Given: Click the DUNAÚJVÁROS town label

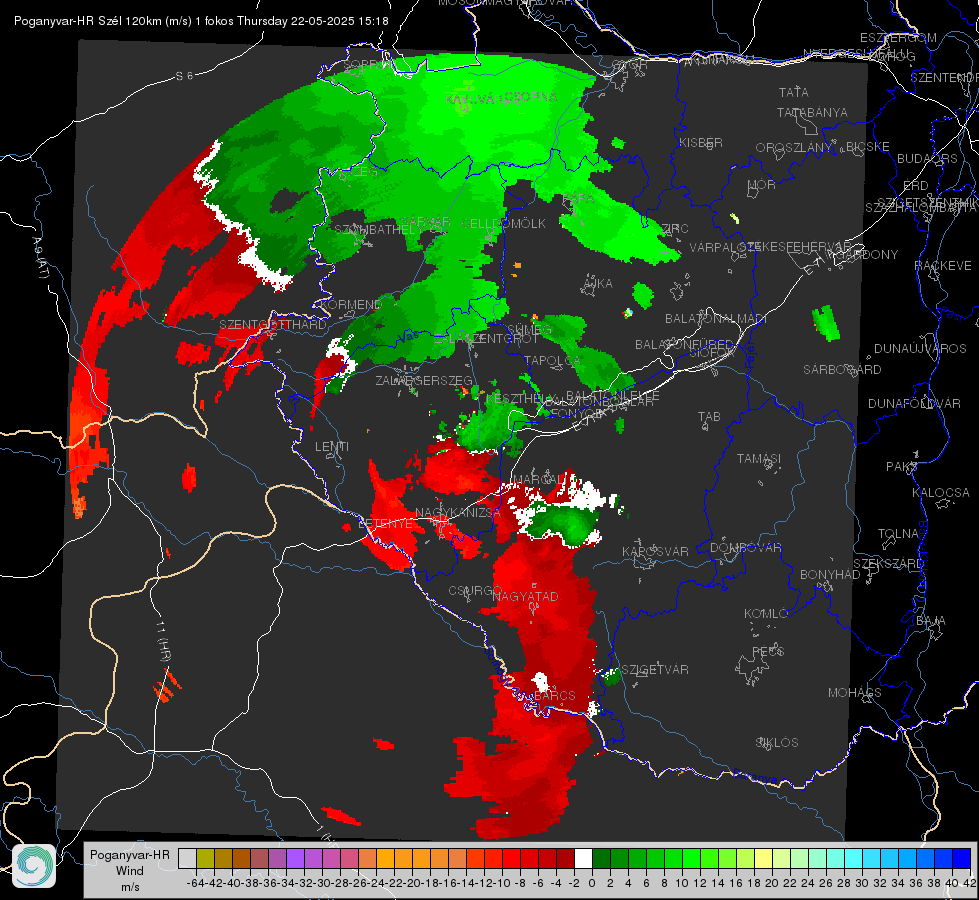Looking at the screenshot, I should point(920,349).
